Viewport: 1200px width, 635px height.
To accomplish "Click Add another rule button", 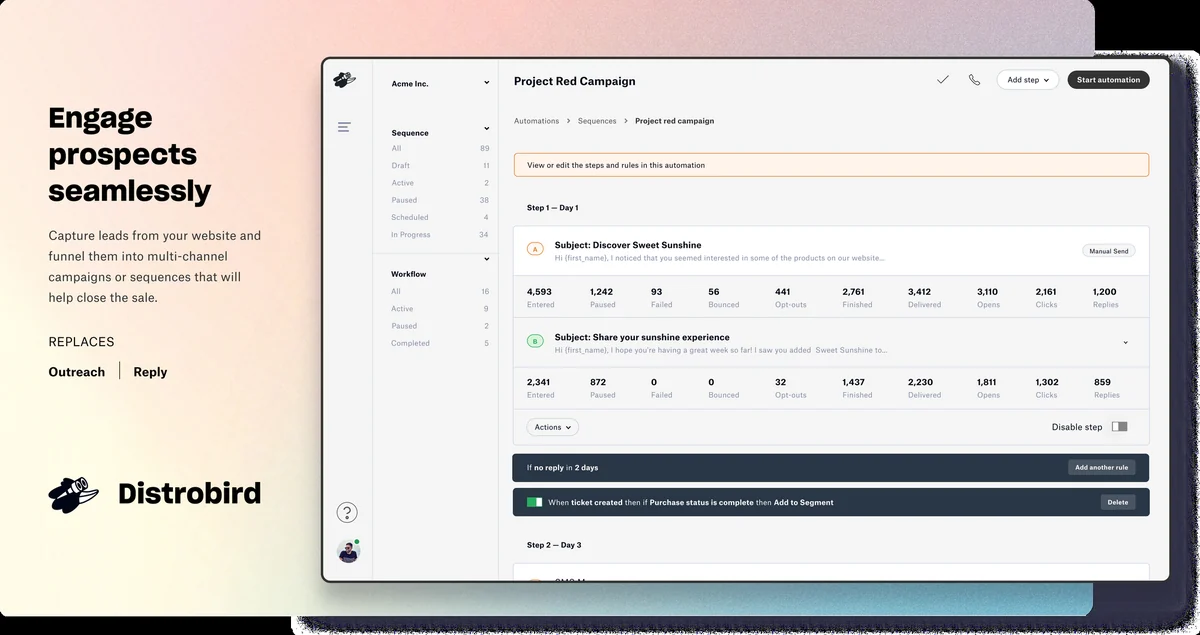I will tap(1102, 467).
